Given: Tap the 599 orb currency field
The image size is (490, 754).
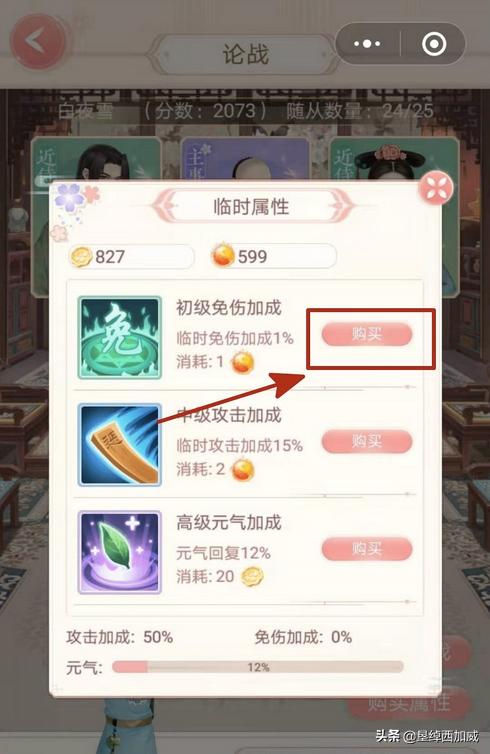Looking at the screenshot, I should coord(274,256).
